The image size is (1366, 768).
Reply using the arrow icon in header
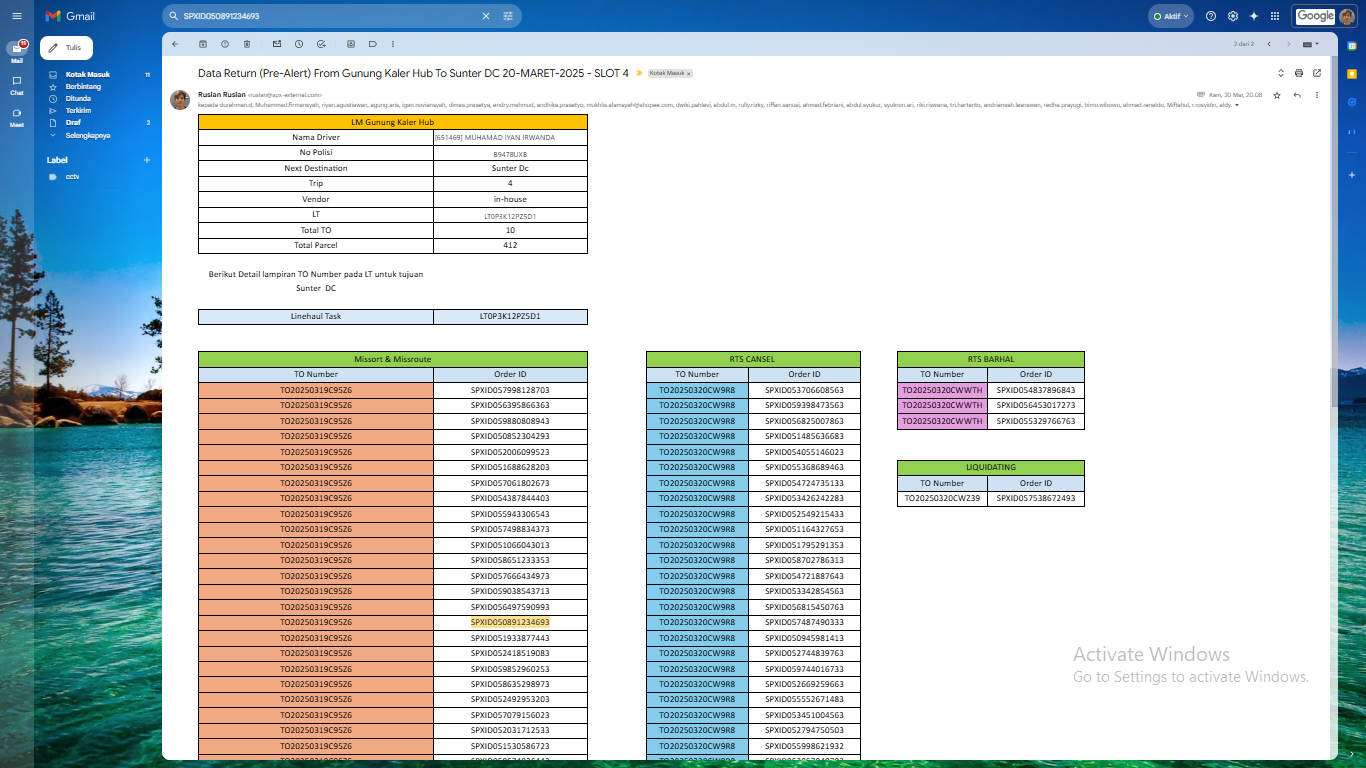pyautogui.click(x=1297, y=95)
